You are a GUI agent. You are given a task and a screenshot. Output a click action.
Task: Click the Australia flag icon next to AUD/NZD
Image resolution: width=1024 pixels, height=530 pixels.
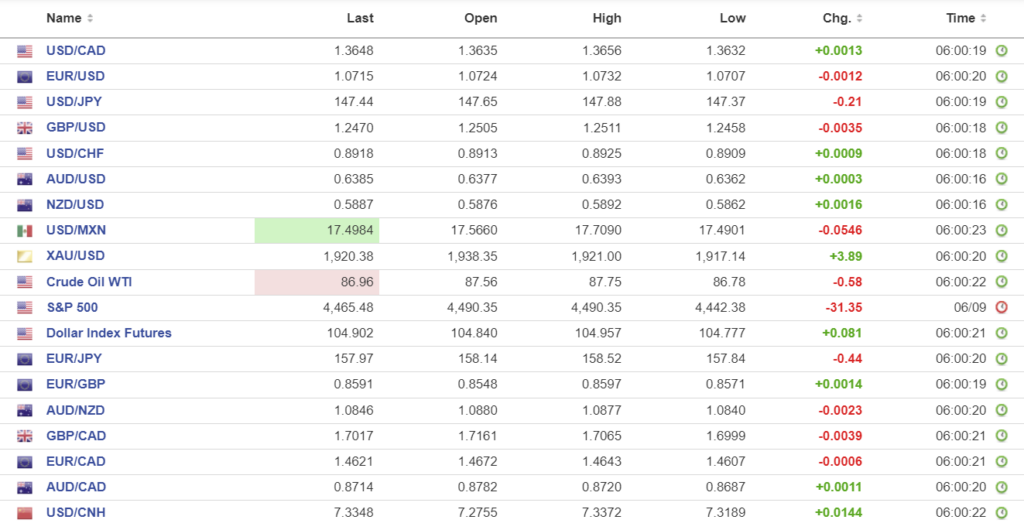coord(25,410)
